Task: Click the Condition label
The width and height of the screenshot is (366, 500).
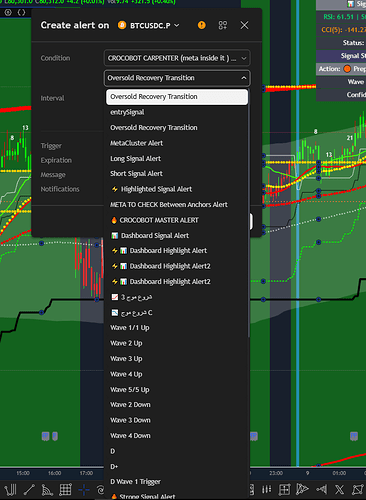Action: click(55, 58)
